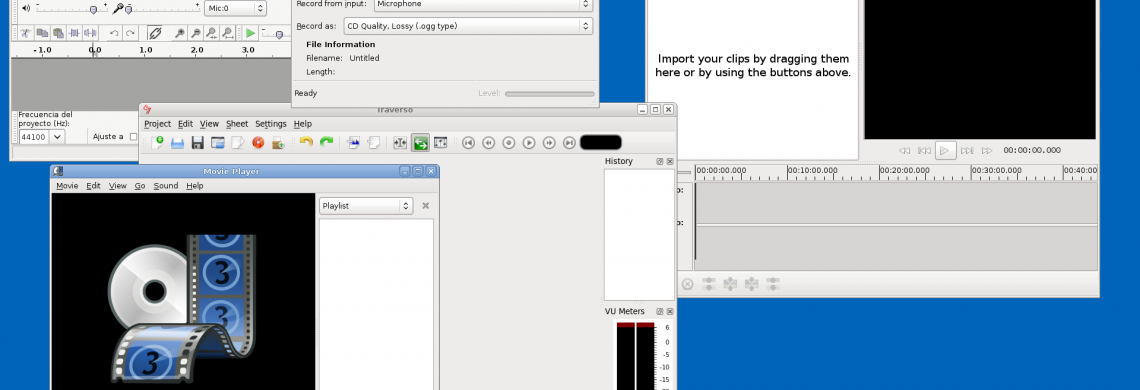This screenshot has height=390, width=1140.
Task: Click the undo arrow in Traverso toolbar
Action: [306, 143]
